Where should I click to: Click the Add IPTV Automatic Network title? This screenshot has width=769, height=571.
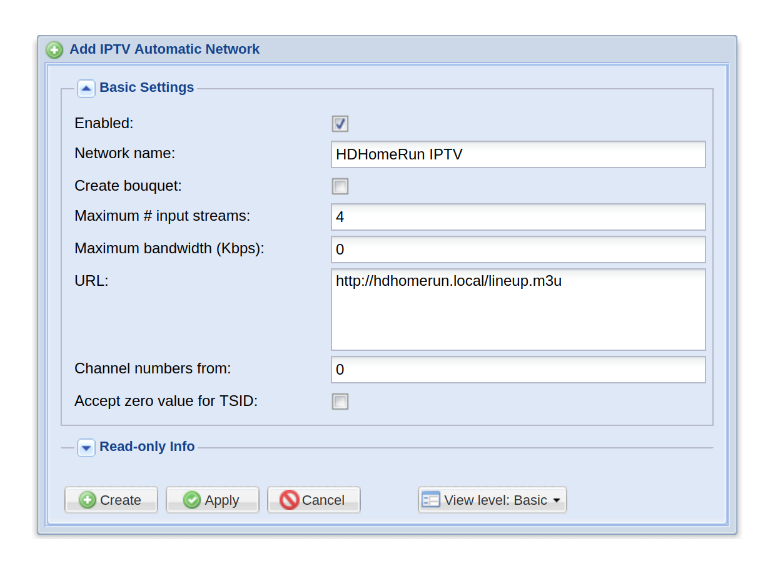click(x=164, y=49)
